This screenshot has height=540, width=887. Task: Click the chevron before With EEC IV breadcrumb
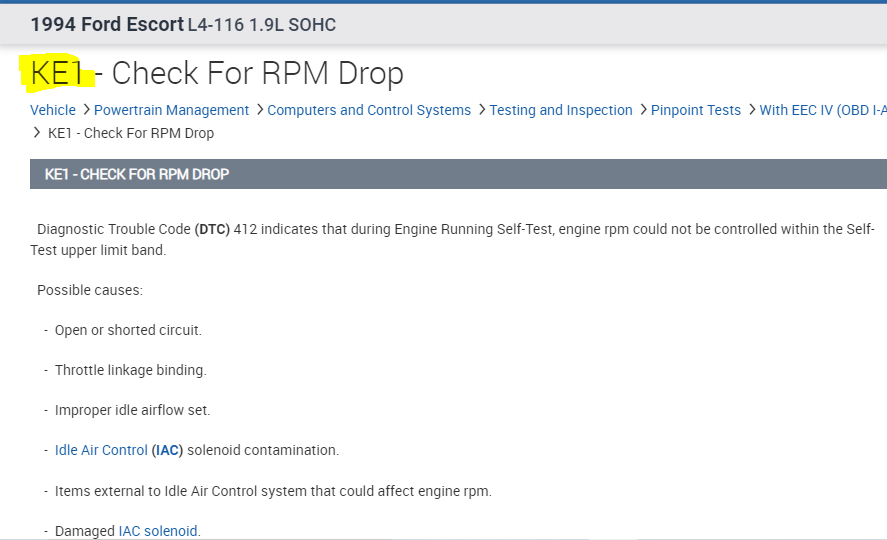(x=752, y=110)
